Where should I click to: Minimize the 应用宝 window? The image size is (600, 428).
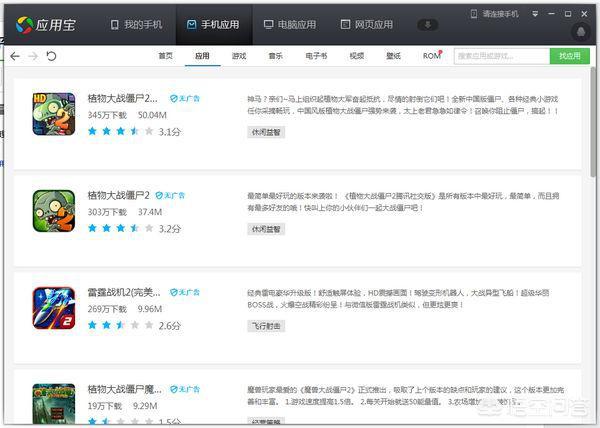[x=551, y=14]
